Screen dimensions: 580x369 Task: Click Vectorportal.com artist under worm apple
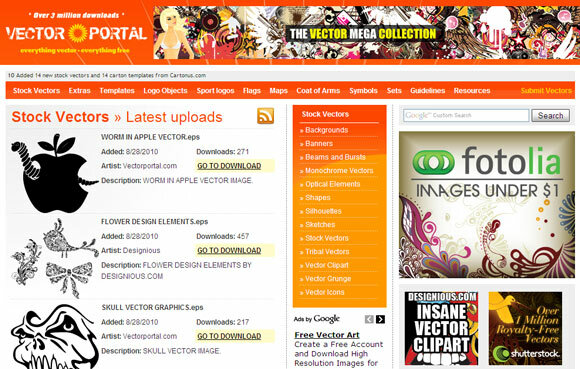150,166
